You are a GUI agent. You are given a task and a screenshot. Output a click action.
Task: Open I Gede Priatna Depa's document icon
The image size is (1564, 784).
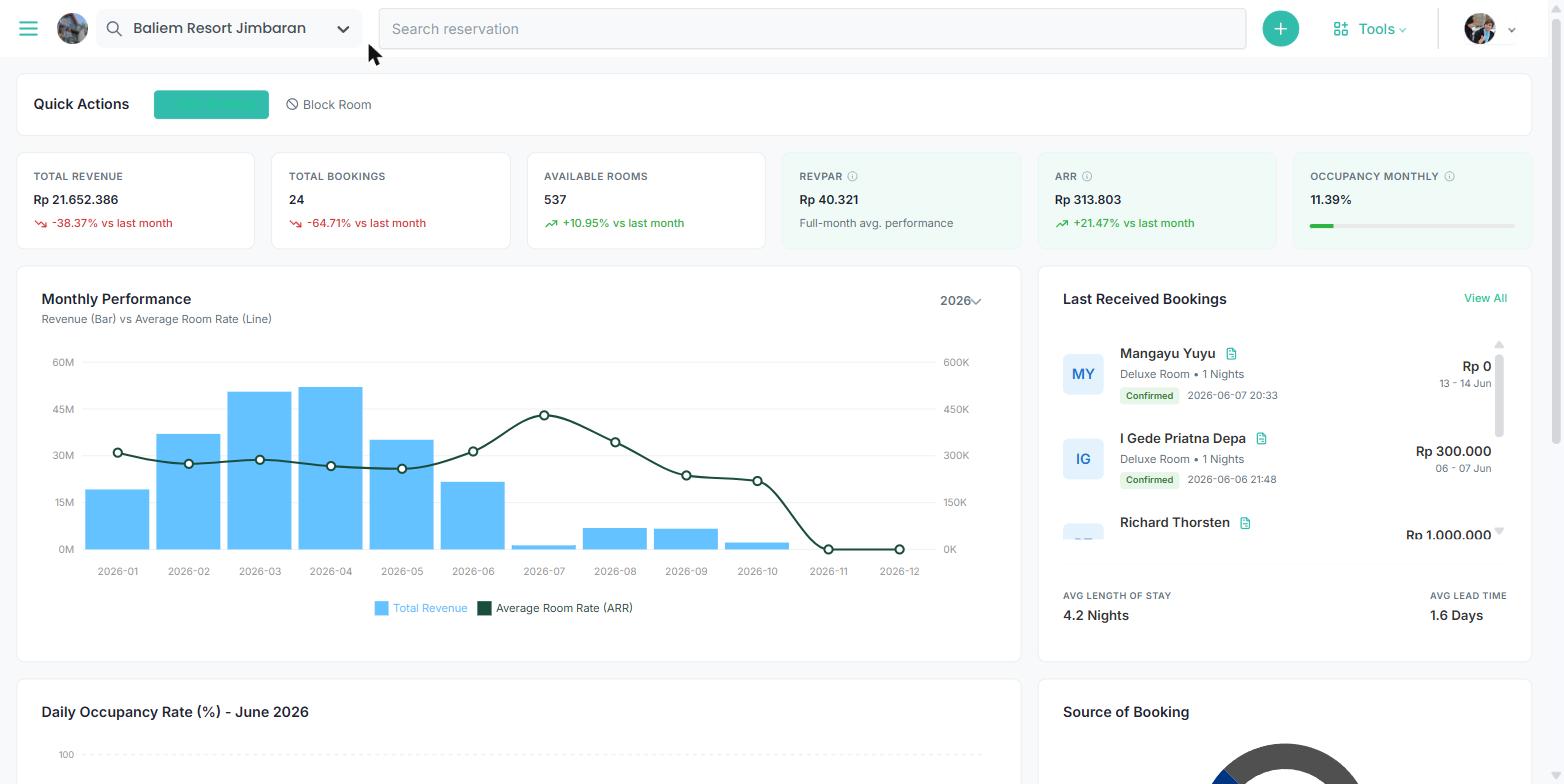[1261, 439]
